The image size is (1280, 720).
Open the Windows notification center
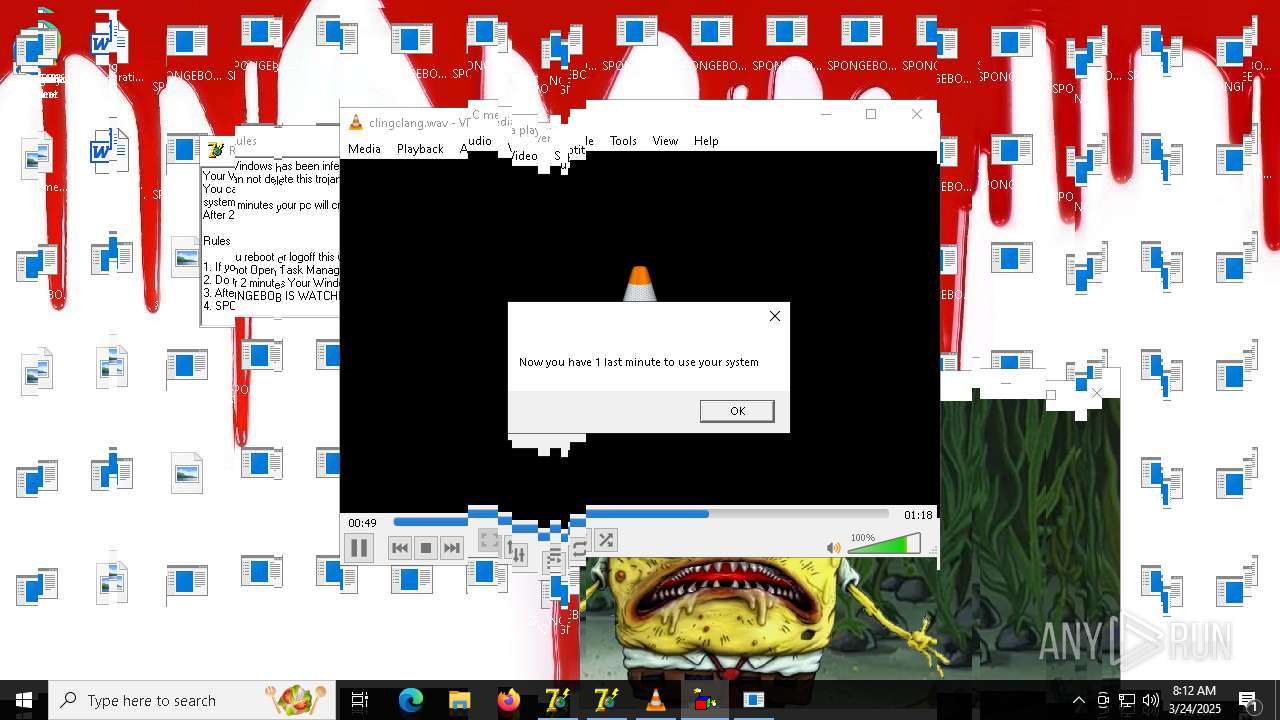pyautogui.click(x=1249, y=700)
